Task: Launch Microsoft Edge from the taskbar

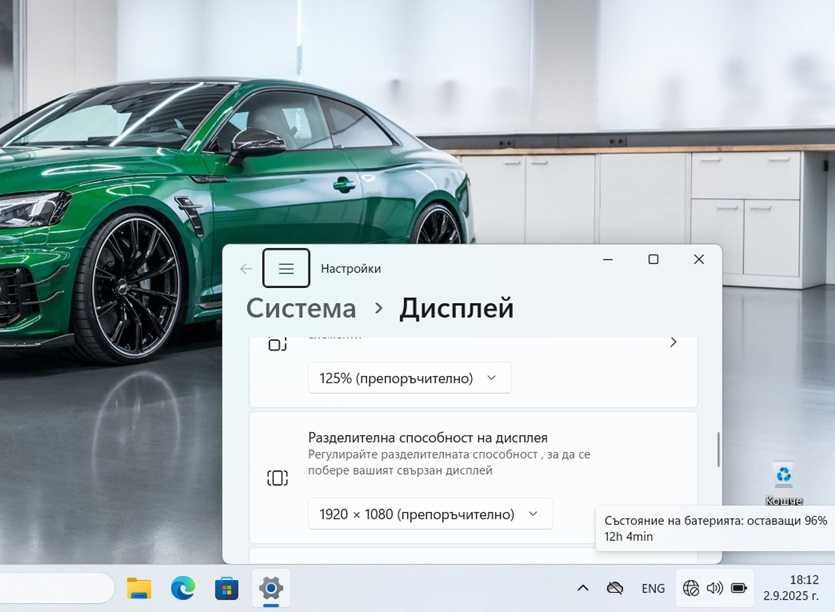Action: click(x=183, y=588)
